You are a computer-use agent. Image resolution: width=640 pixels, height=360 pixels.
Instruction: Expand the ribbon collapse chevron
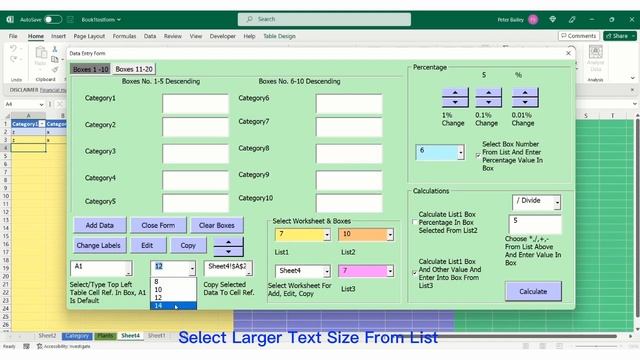tap(633, 78)
